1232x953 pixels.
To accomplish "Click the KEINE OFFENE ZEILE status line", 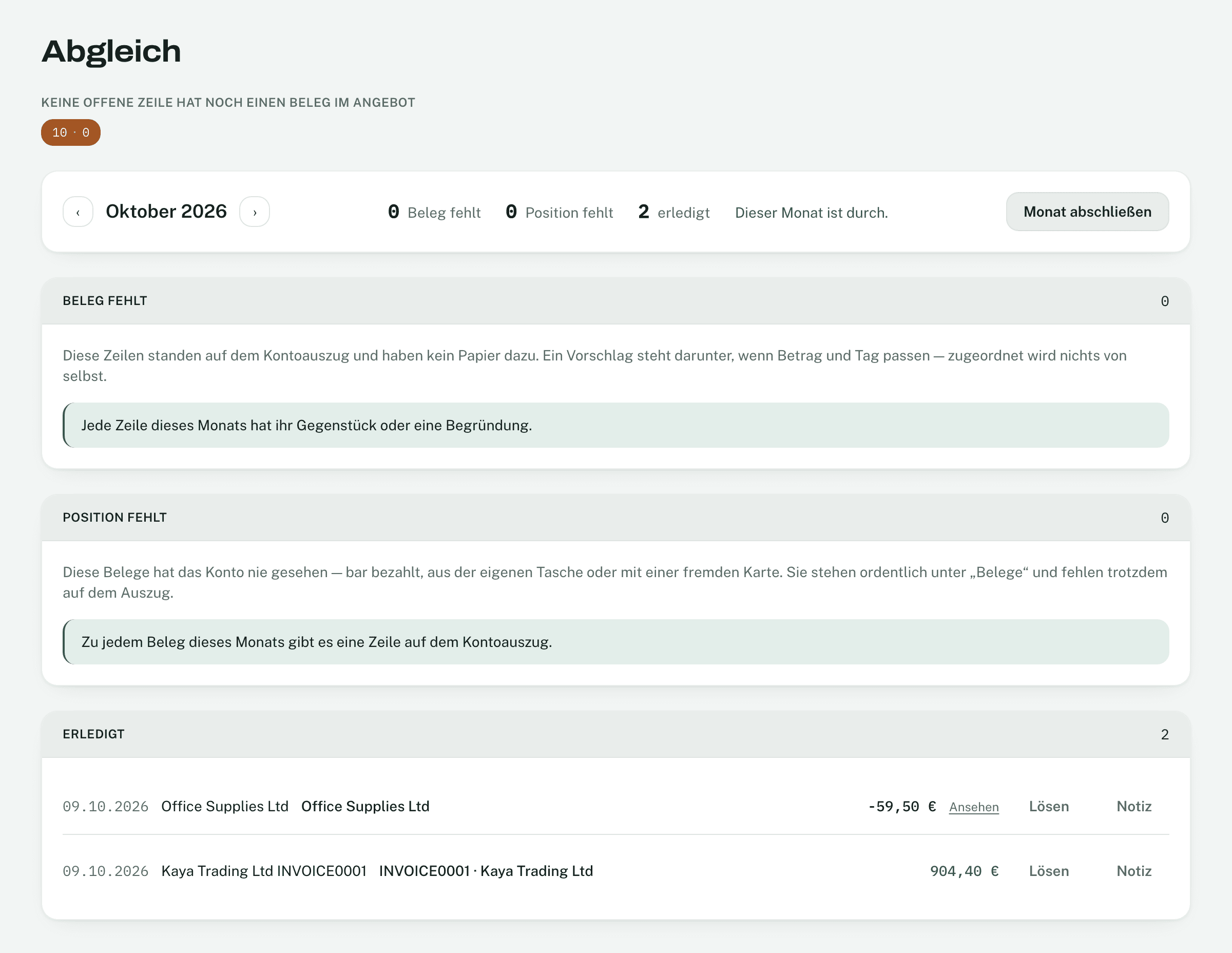I will pos(228,103).
